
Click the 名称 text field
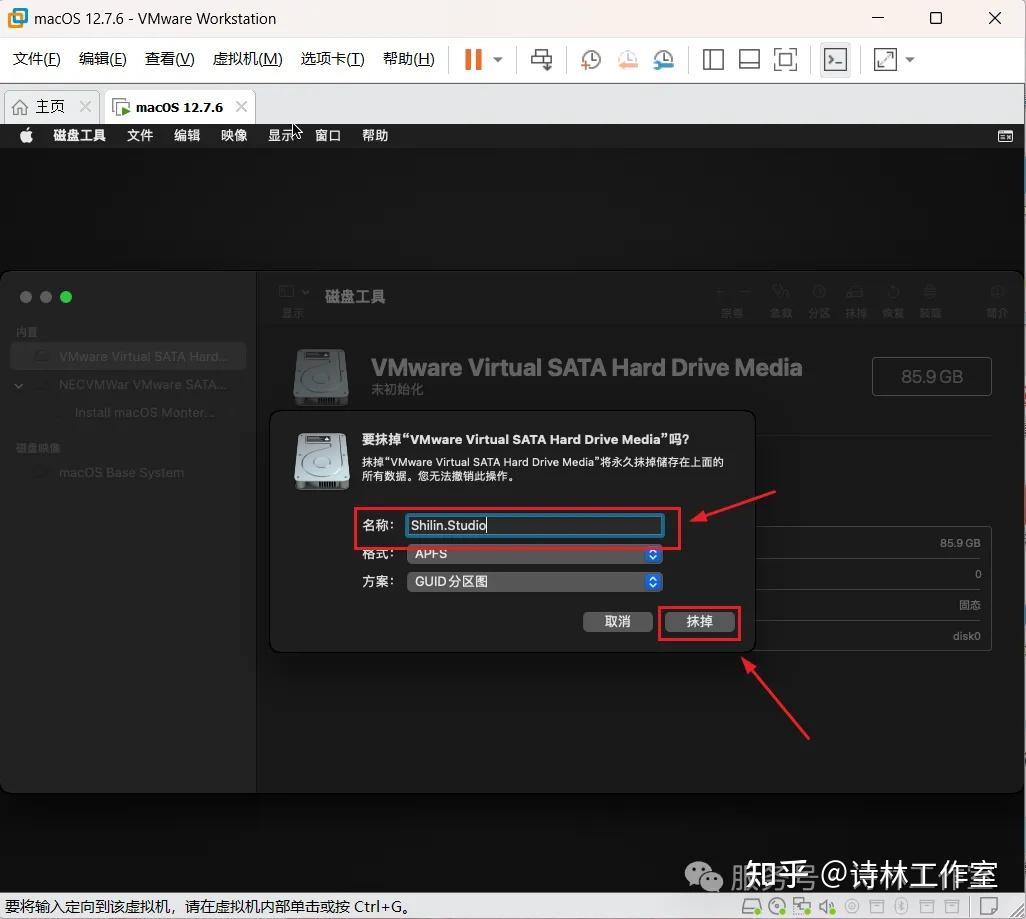(535, 525)
